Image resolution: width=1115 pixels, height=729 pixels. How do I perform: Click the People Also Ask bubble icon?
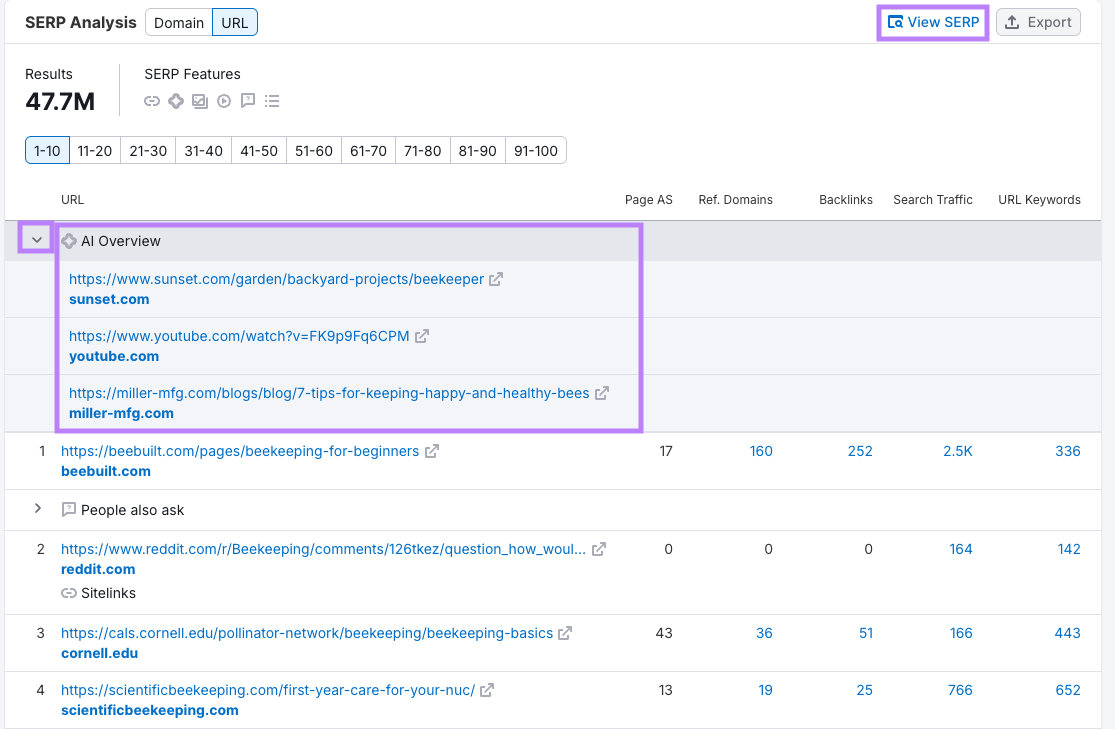pos(248,100)
